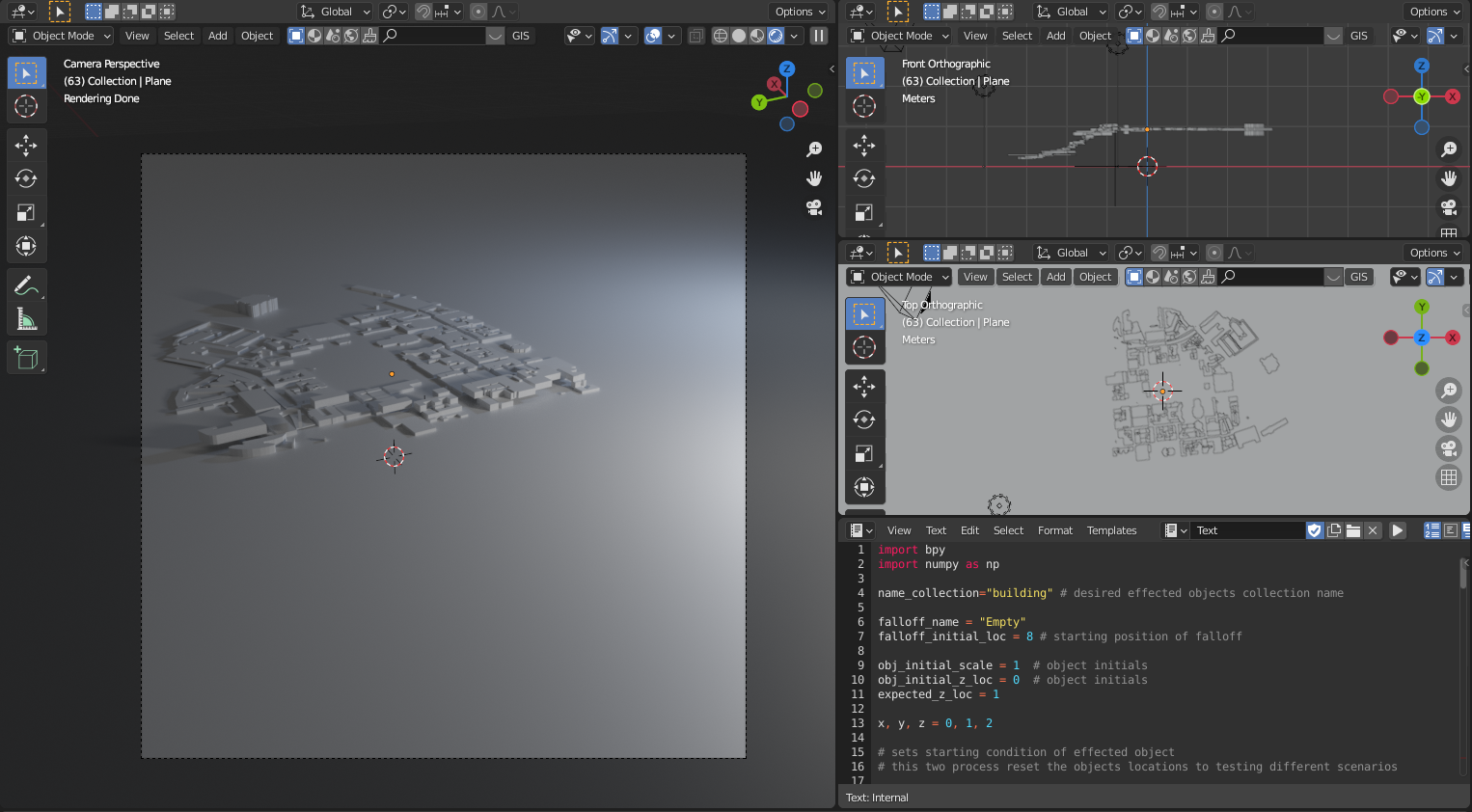The width and height of the screenshot is (1472, 812).
Task: Click the Scale tool in Top Orthographic viewport
Action: tap(864, 453)
